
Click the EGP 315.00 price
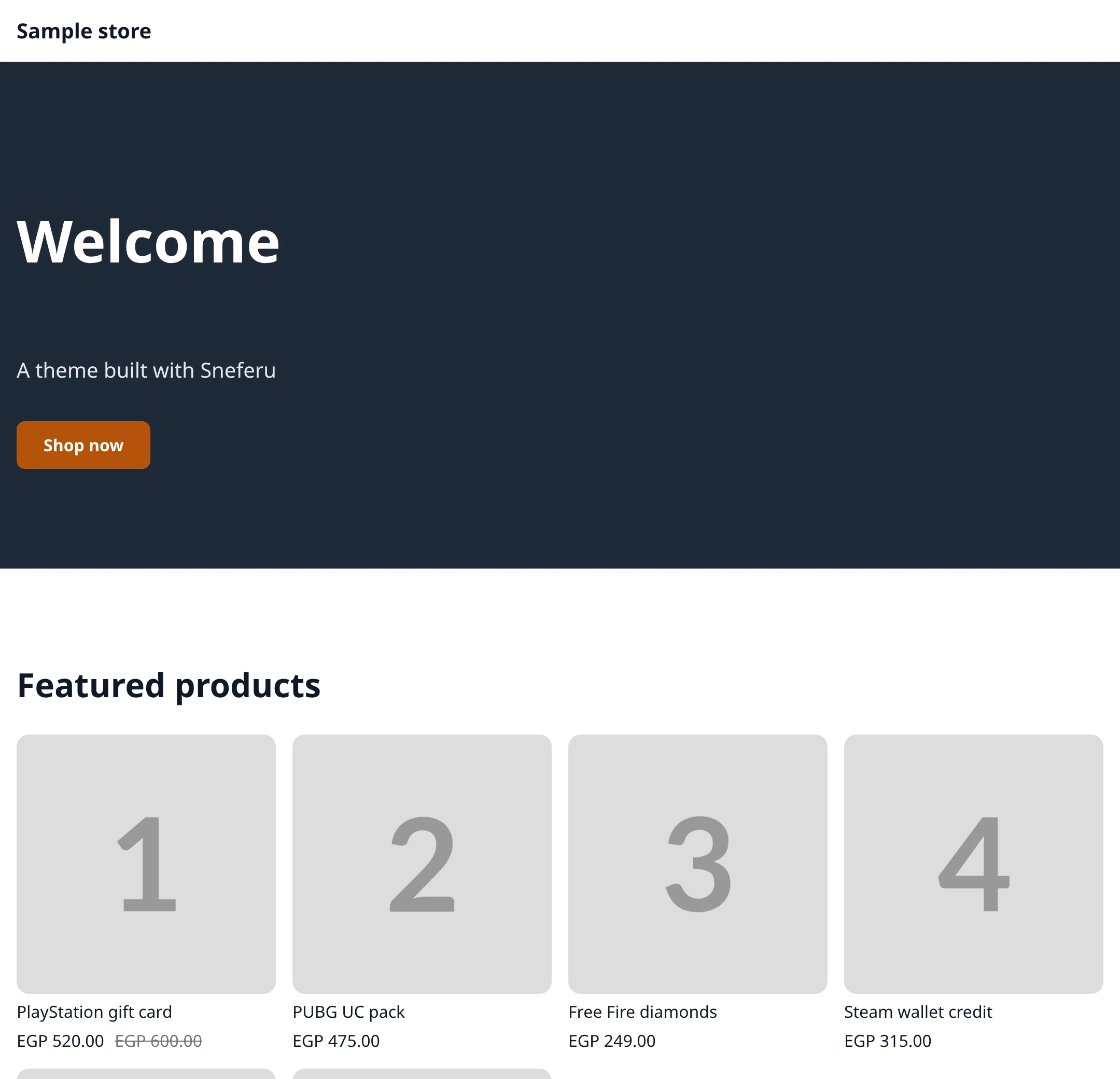coord(888,1041)
